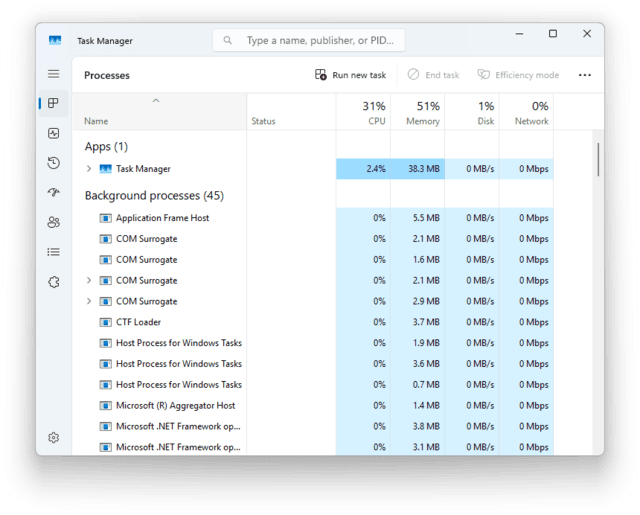Image resolution: width=640 pixels, height=515 pixels.
Task: Click the Task Manager title bar icon
Action: point(55,40)
